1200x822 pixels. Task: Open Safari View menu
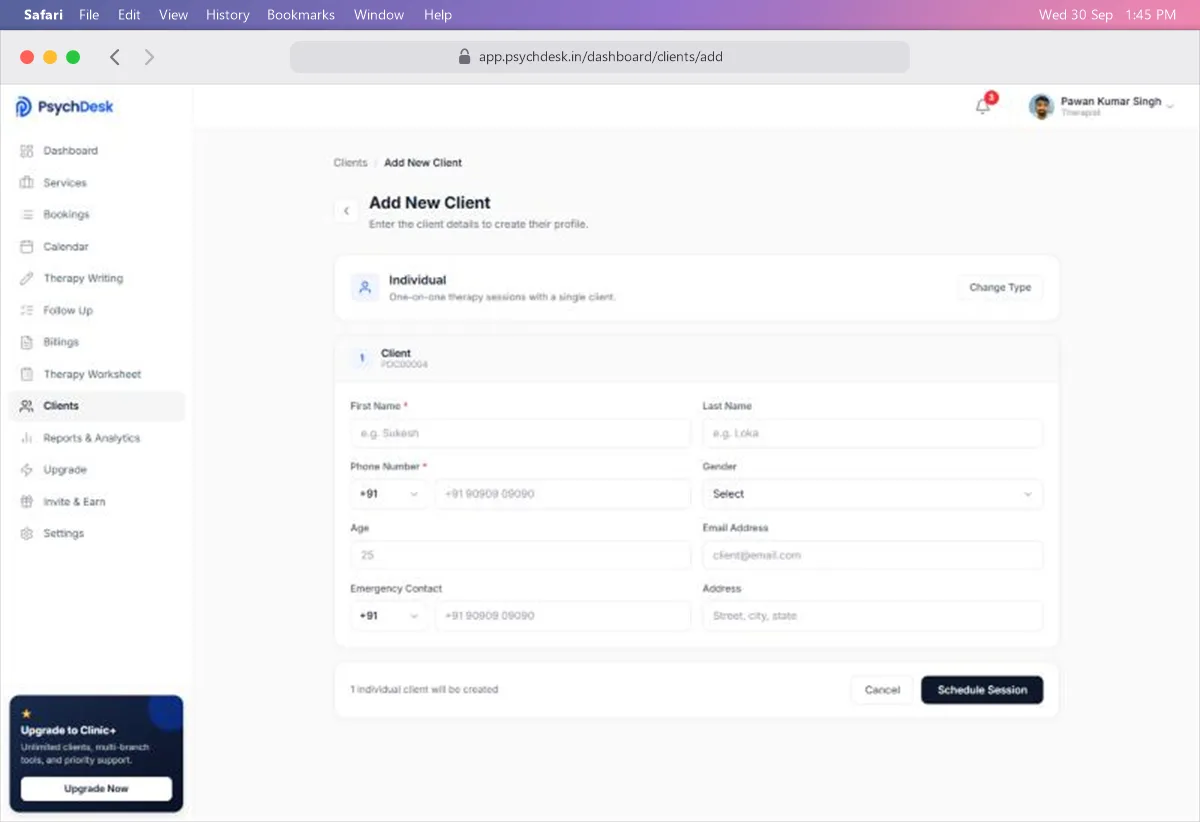[173, 15]
